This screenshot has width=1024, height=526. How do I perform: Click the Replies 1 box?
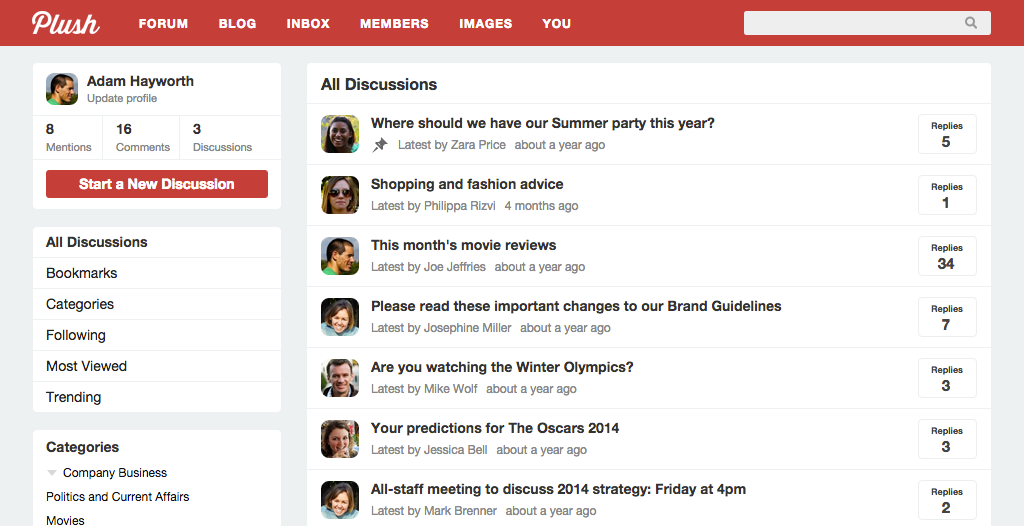pos(947,195)
